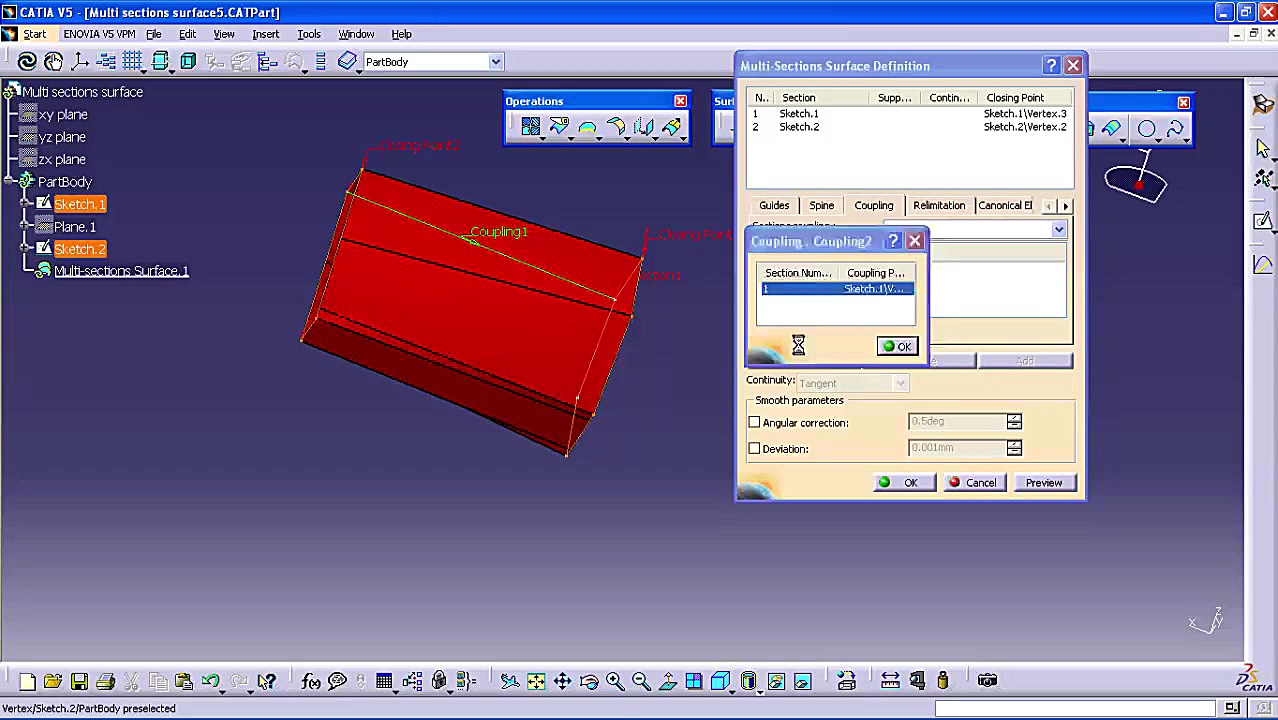Enable the Deviation checkbox
Screen dimensions: 1278x720
click(755, 449)
